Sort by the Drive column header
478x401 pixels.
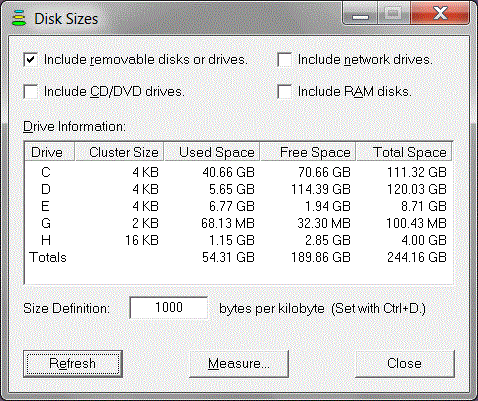click(50, 152)
